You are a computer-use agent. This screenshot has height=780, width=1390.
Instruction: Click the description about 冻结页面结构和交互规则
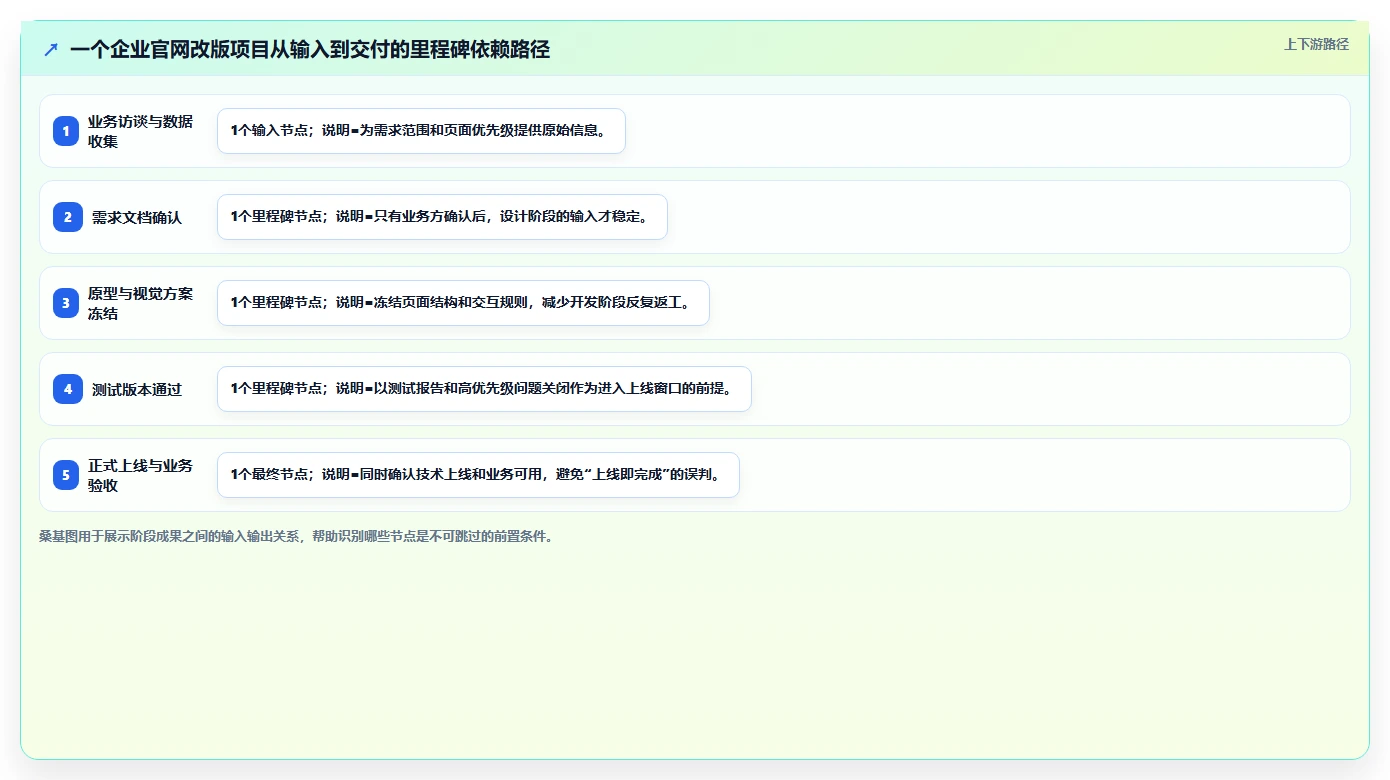pyautogui.click(x=463, y=303)
